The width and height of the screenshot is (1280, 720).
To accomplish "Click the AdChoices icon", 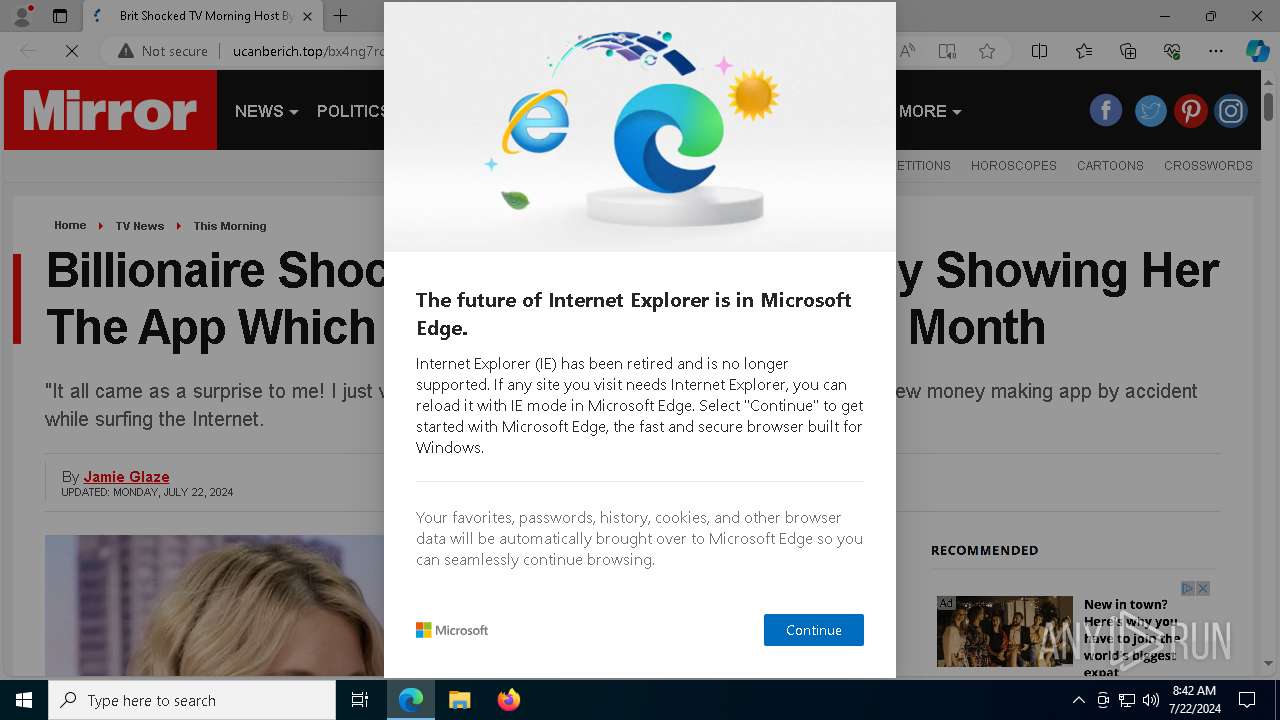I will point(1188,588).
